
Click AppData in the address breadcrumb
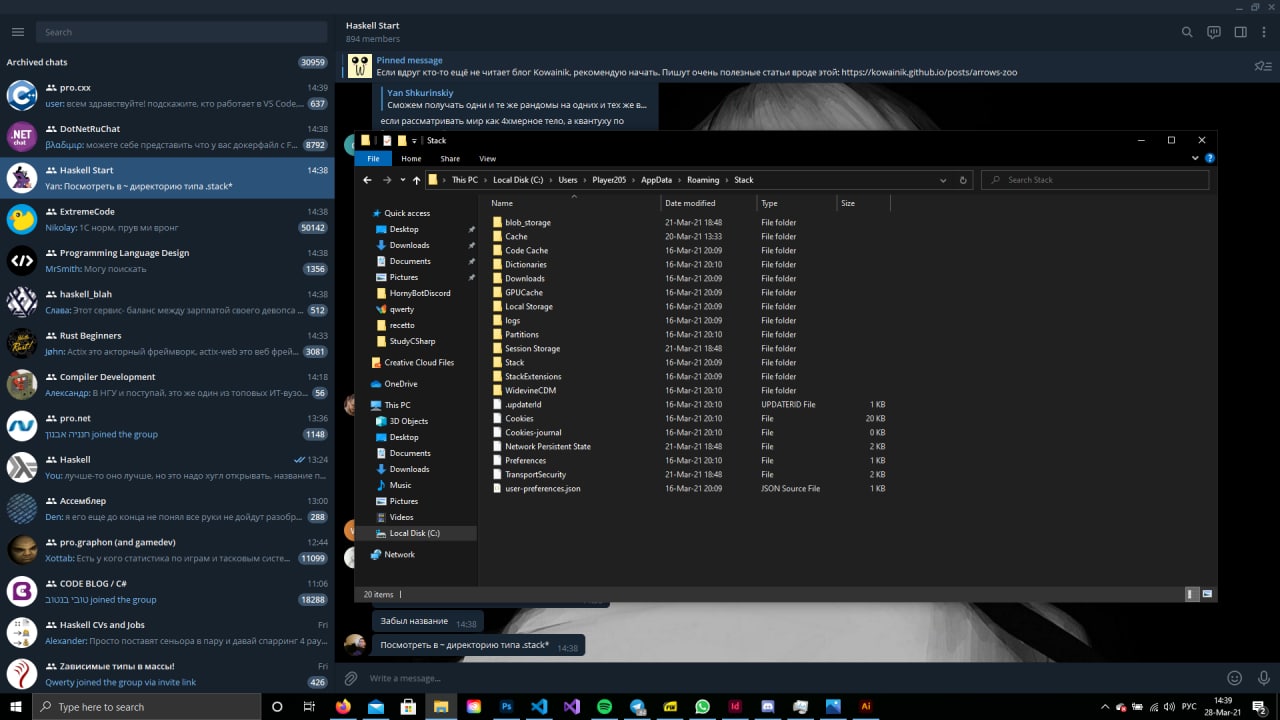pyautogui.click(x=656, y=180)
